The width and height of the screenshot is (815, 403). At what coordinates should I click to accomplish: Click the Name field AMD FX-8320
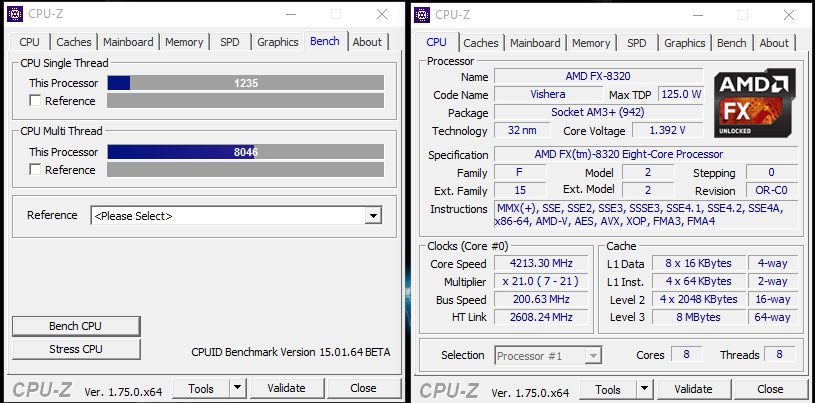pos(598,76)
